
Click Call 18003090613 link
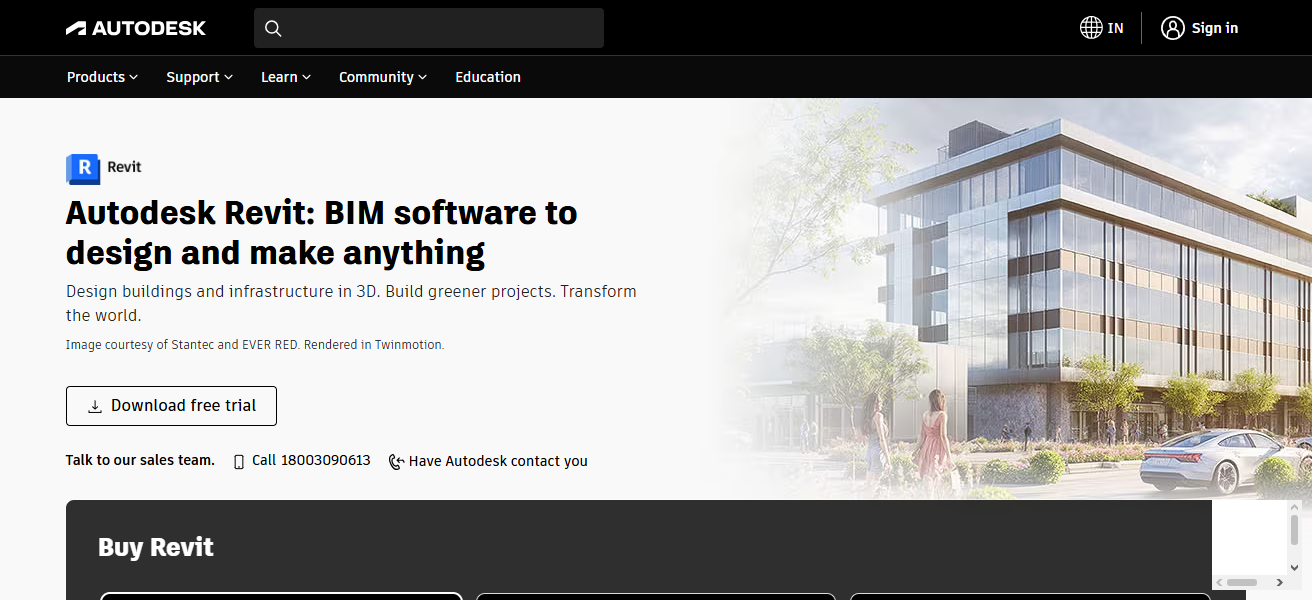311,461
